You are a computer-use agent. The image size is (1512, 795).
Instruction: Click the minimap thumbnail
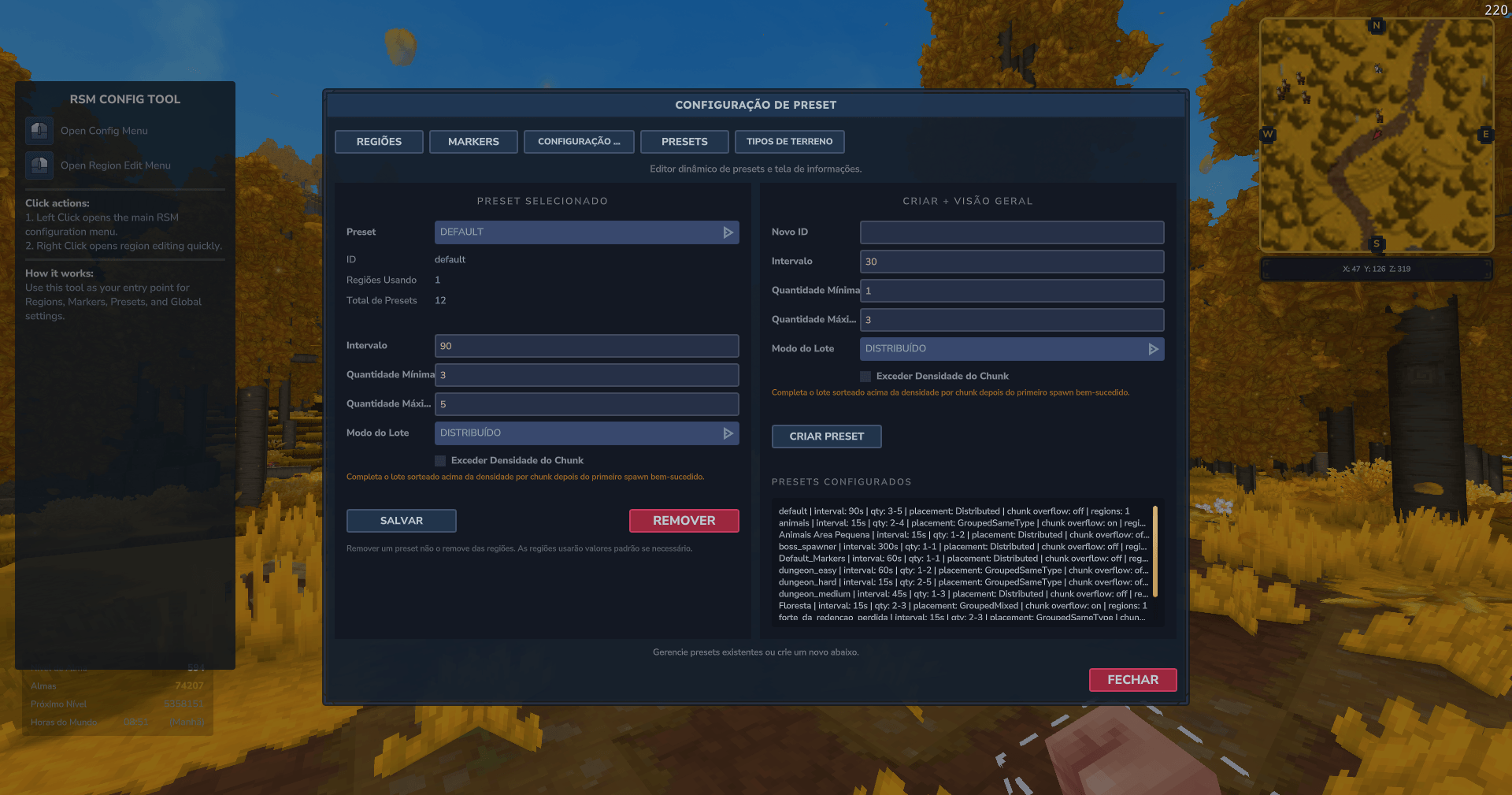point(1377,135)
